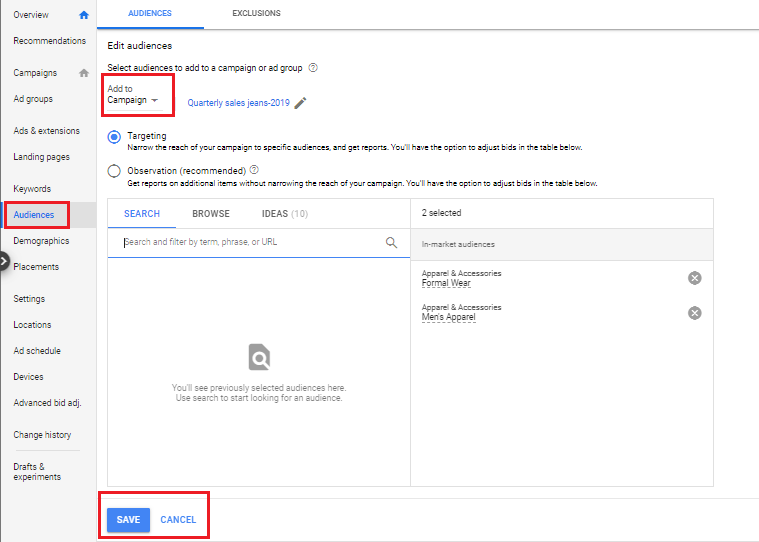Open Placements in sidebar
759x542 pixels.
pyautogui.click(x=36, y=267)
